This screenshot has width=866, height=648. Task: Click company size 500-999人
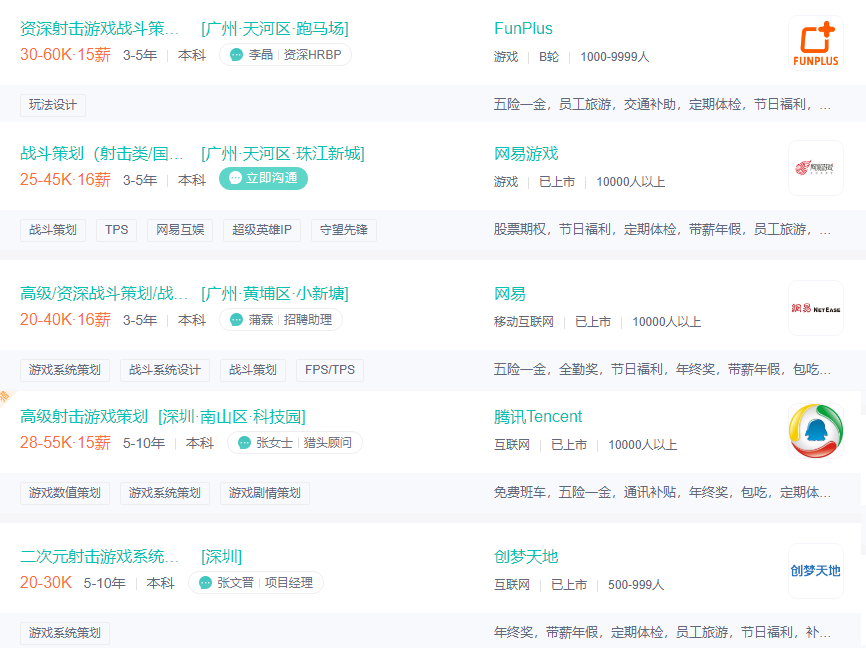click(636, 584)
